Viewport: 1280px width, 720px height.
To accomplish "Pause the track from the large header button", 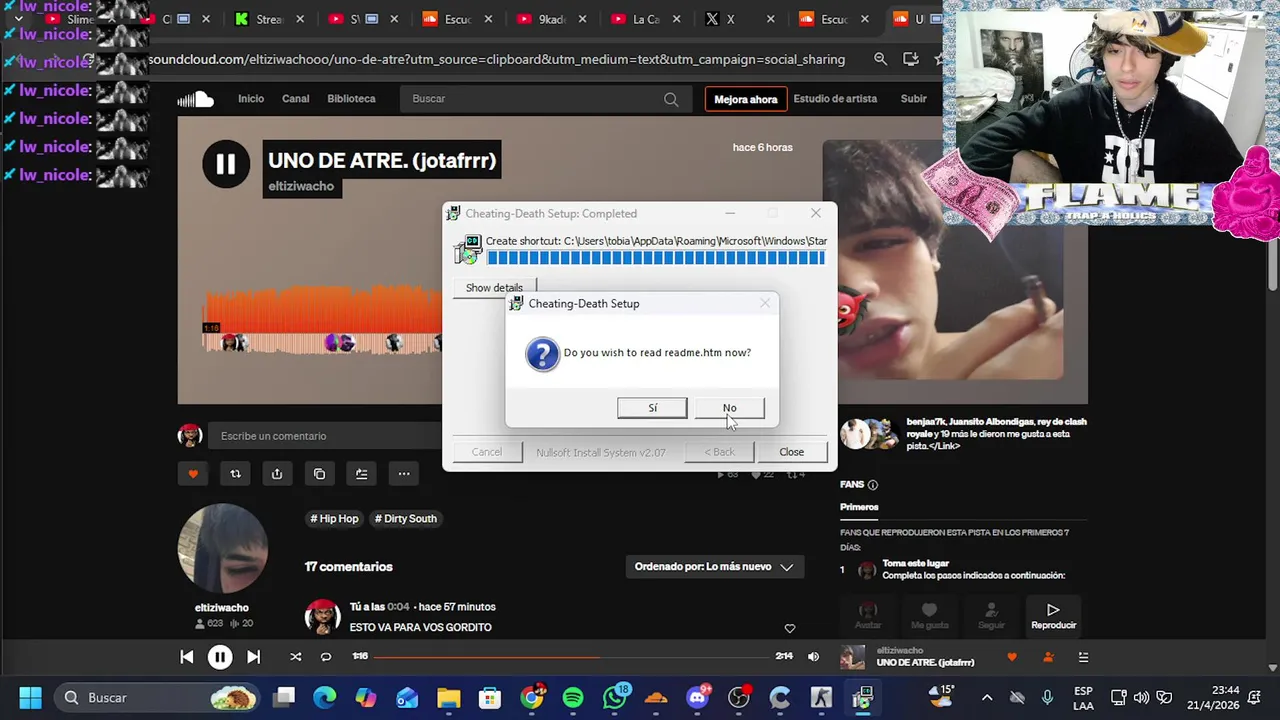I will (226, 164).
